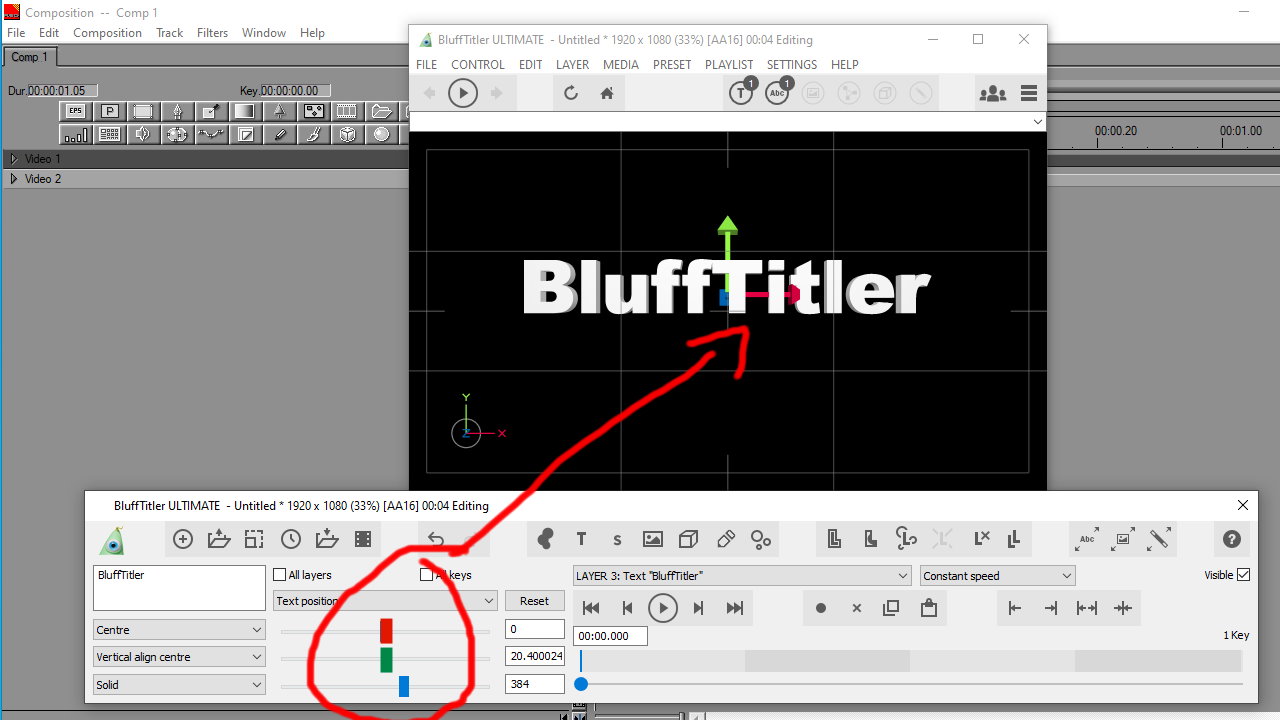Add a text layer with T icon
Screen dimensions: 1280x720
[581, 539]
